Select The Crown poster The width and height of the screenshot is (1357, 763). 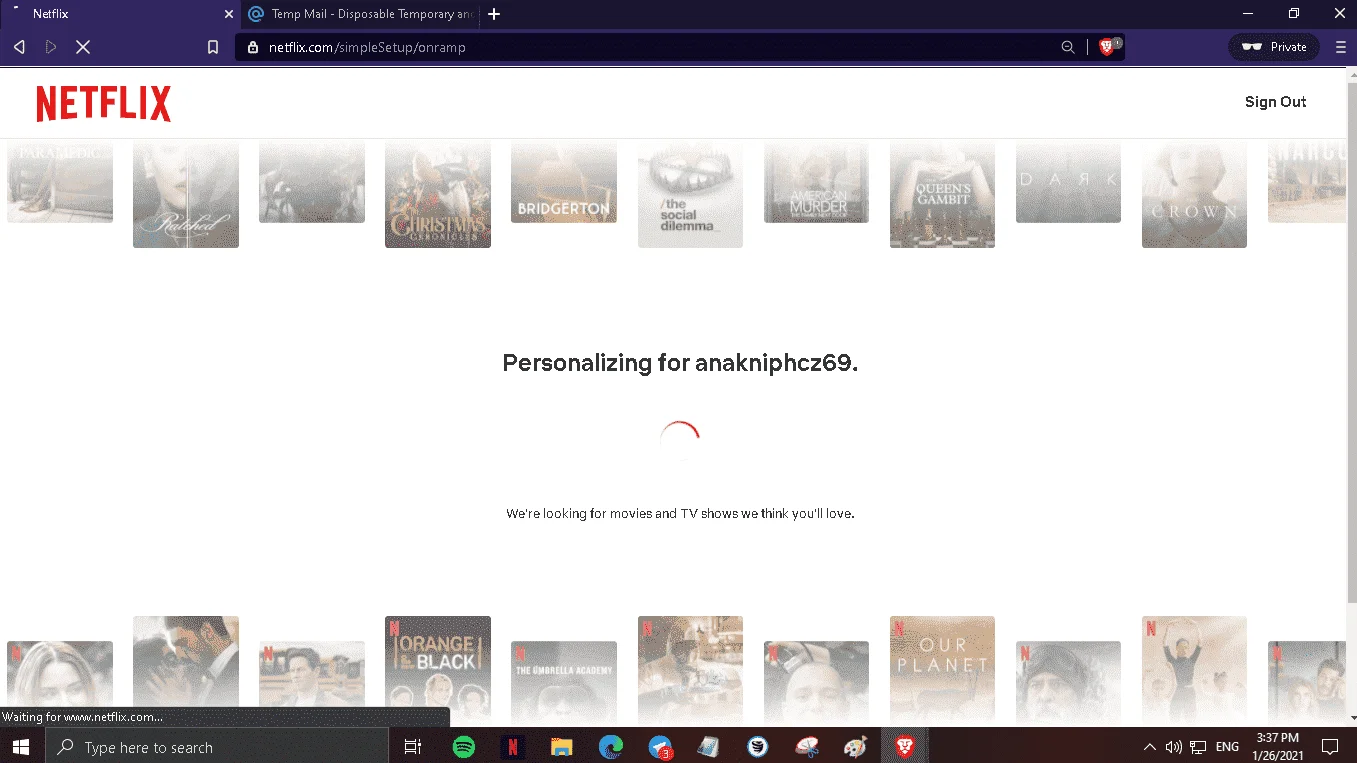click(1194, 194)
